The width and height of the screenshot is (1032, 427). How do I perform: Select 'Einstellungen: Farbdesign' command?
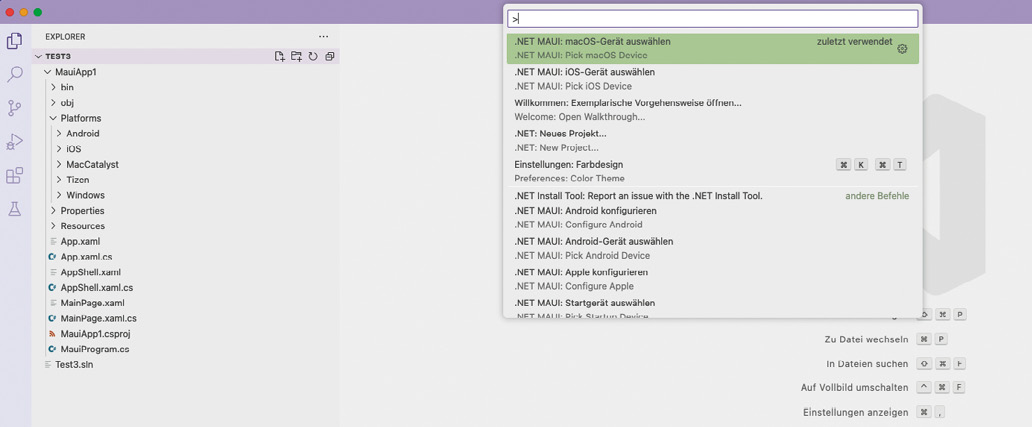(x=713, y=171)
